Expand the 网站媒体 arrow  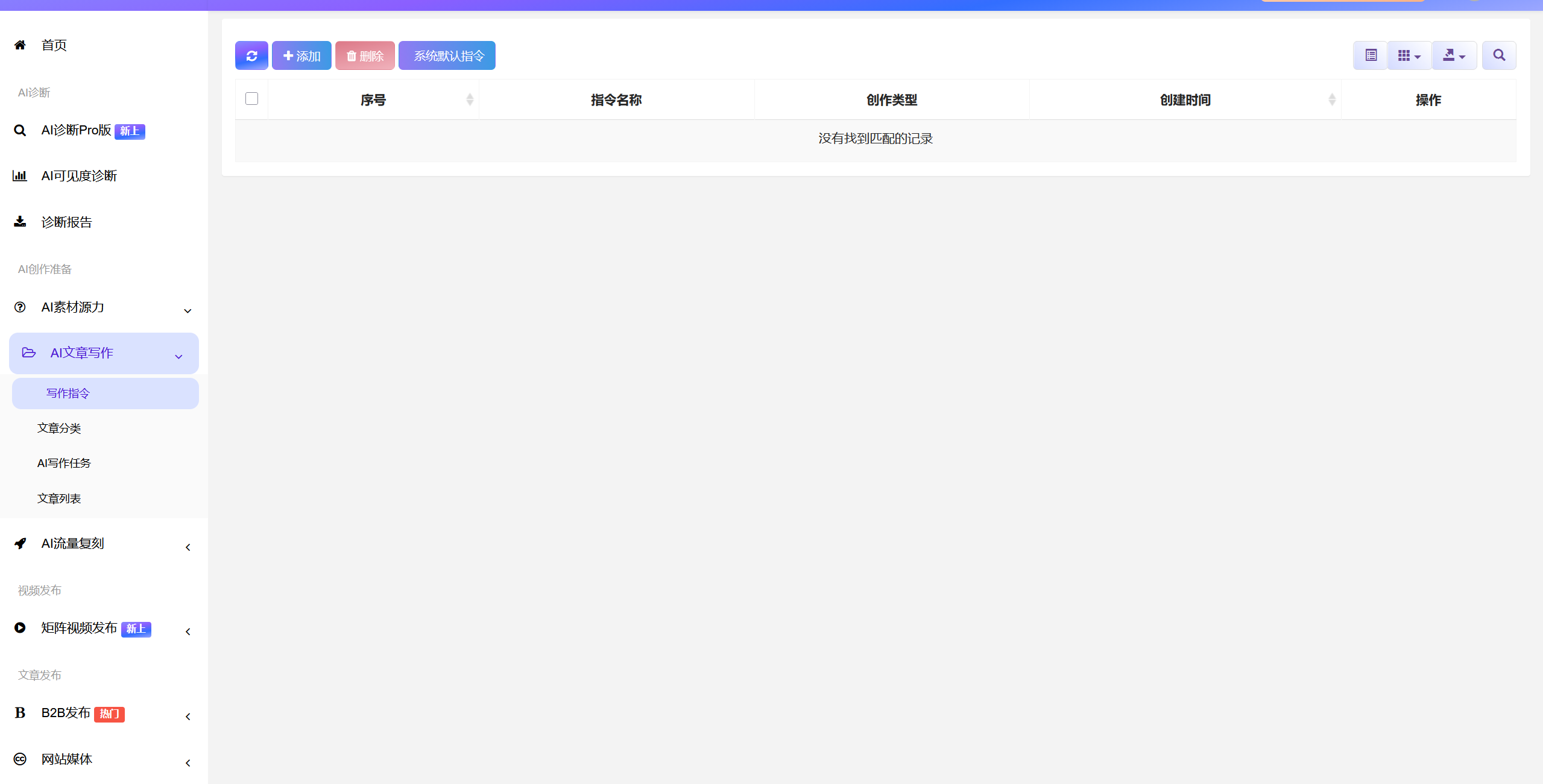pyautogui.click(x=188, y=763)
